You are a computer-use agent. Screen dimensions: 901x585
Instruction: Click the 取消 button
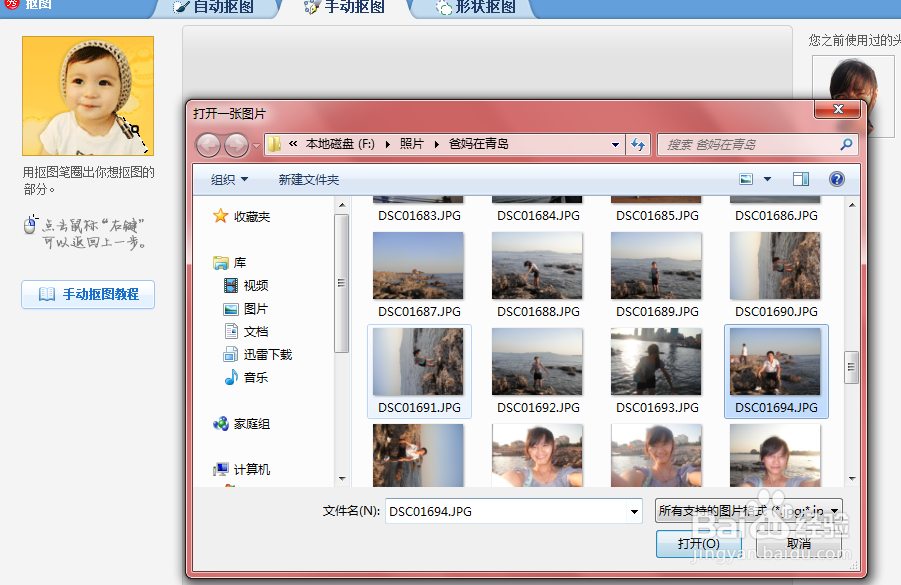pyautogui.click(x=799, y=544)
